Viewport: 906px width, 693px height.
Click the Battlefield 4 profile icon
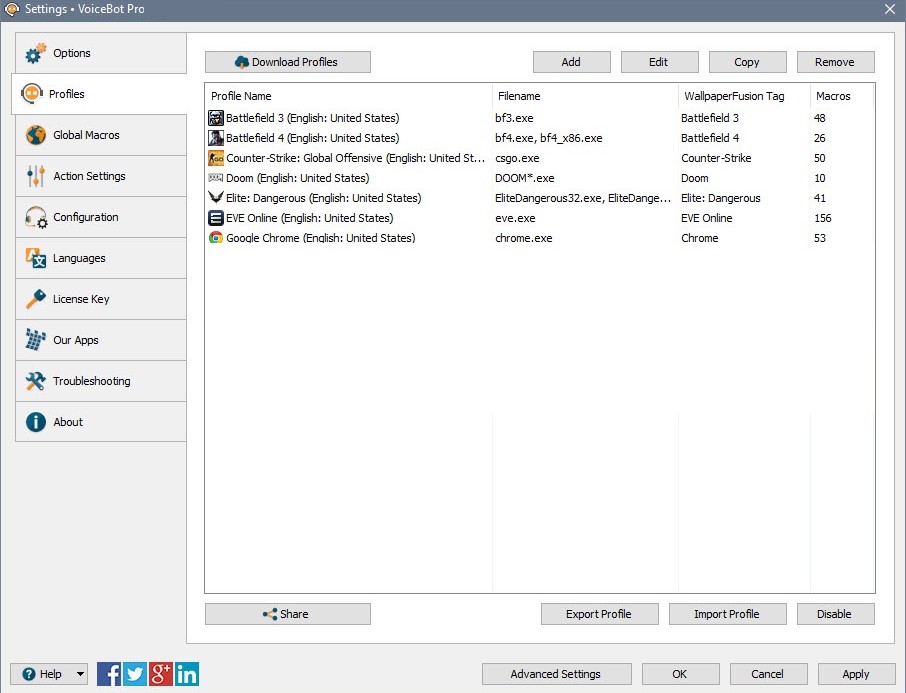[x=216, y=138]
